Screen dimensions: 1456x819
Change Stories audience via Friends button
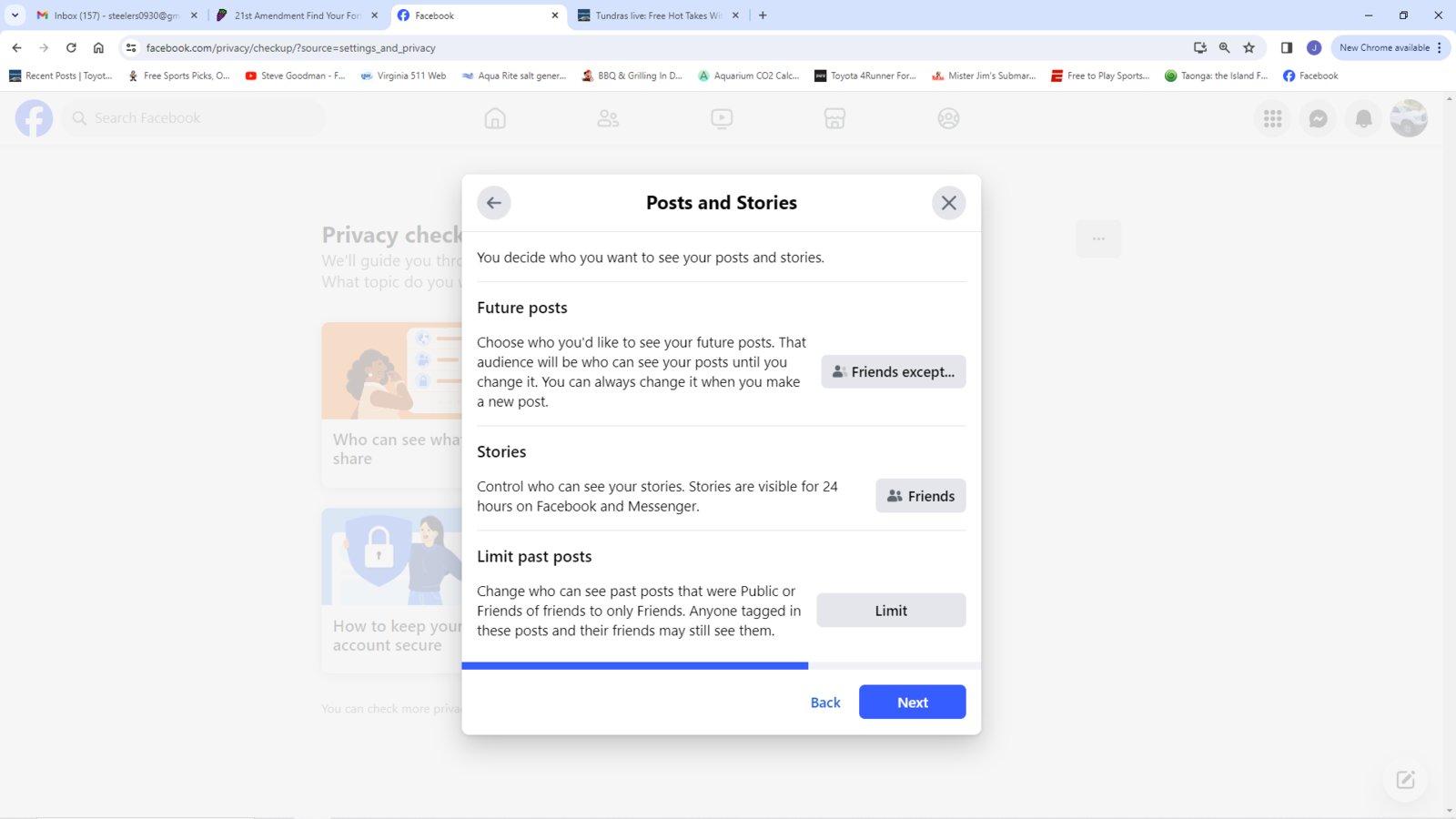[920, 496]
